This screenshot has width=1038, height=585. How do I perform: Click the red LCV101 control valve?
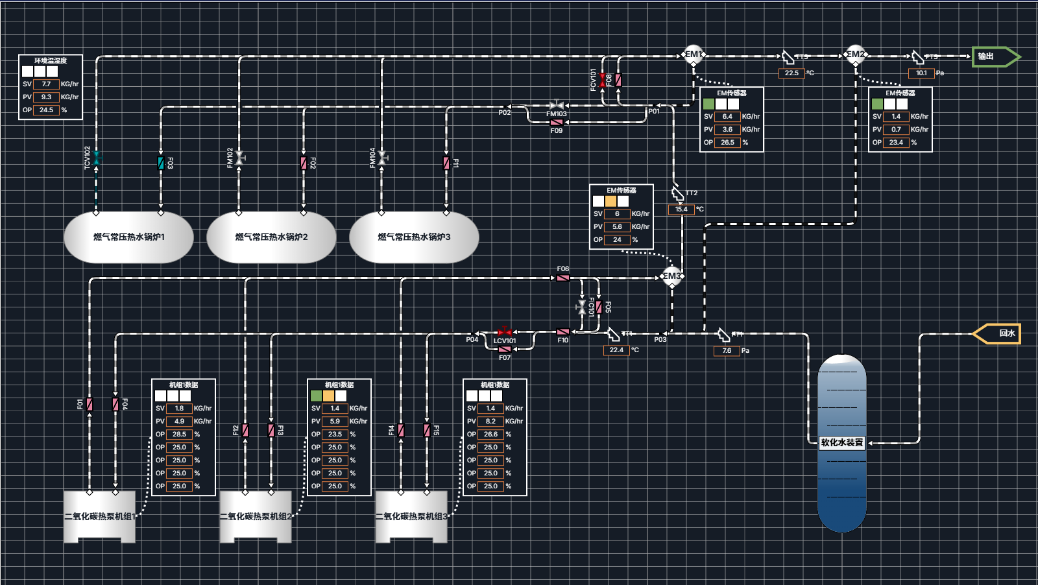504,332
